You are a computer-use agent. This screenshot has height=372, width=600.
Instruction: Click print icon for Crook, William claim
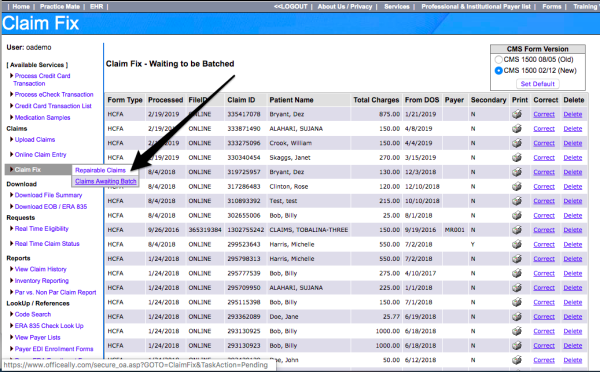pos(517,143)
